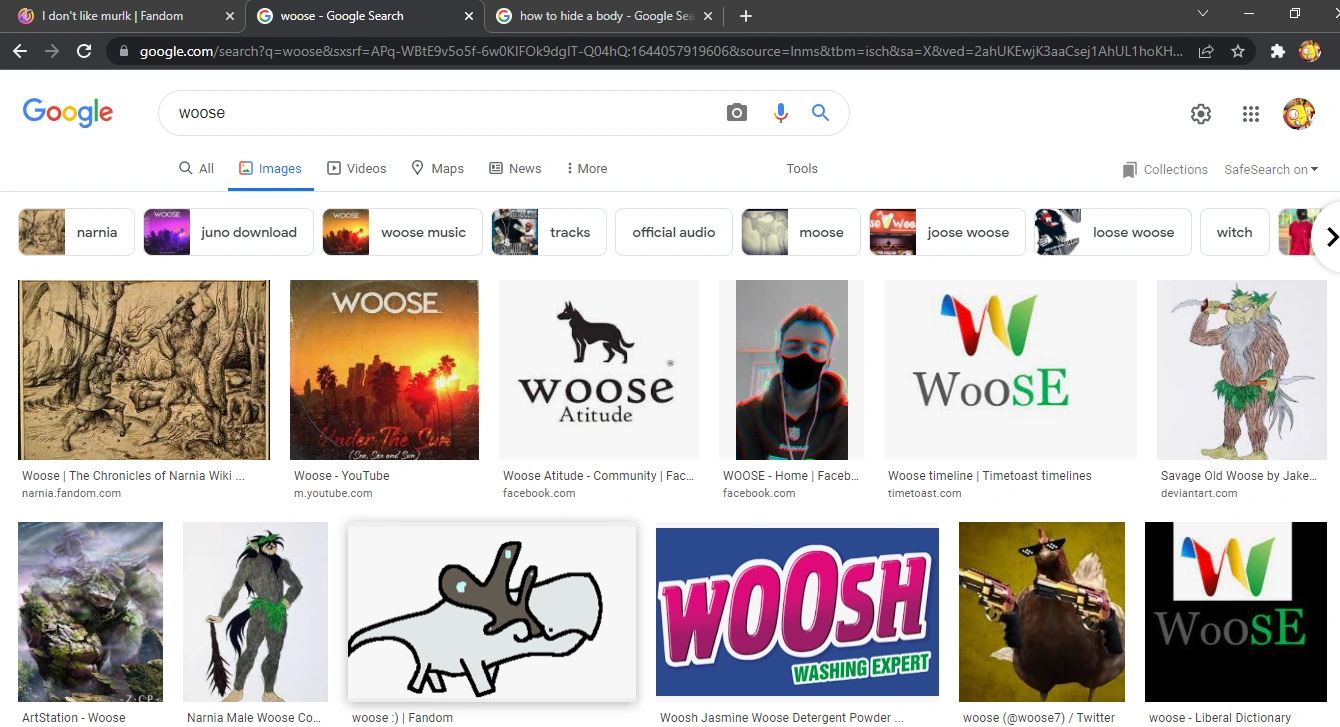The width and height of the screenshot is (1340, 727).
Task: Click the Google profile avatar
Action: point(1298,113)
